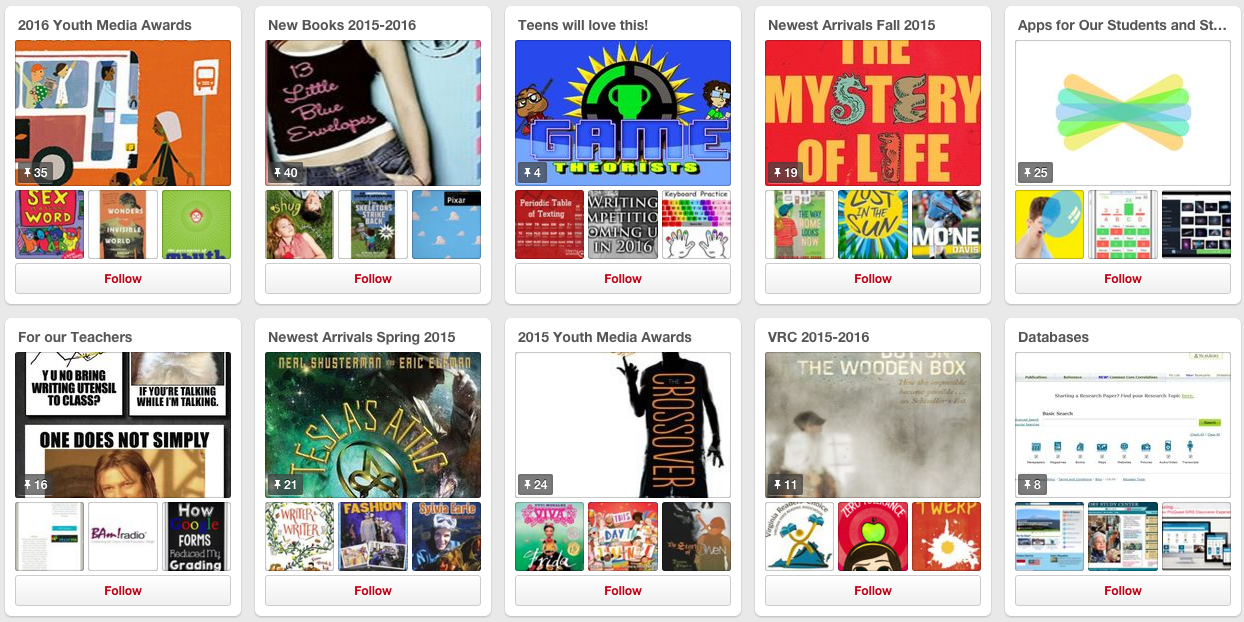Follow the Databases board
The image size is (1244, 622).
[x=1123, y=591]
